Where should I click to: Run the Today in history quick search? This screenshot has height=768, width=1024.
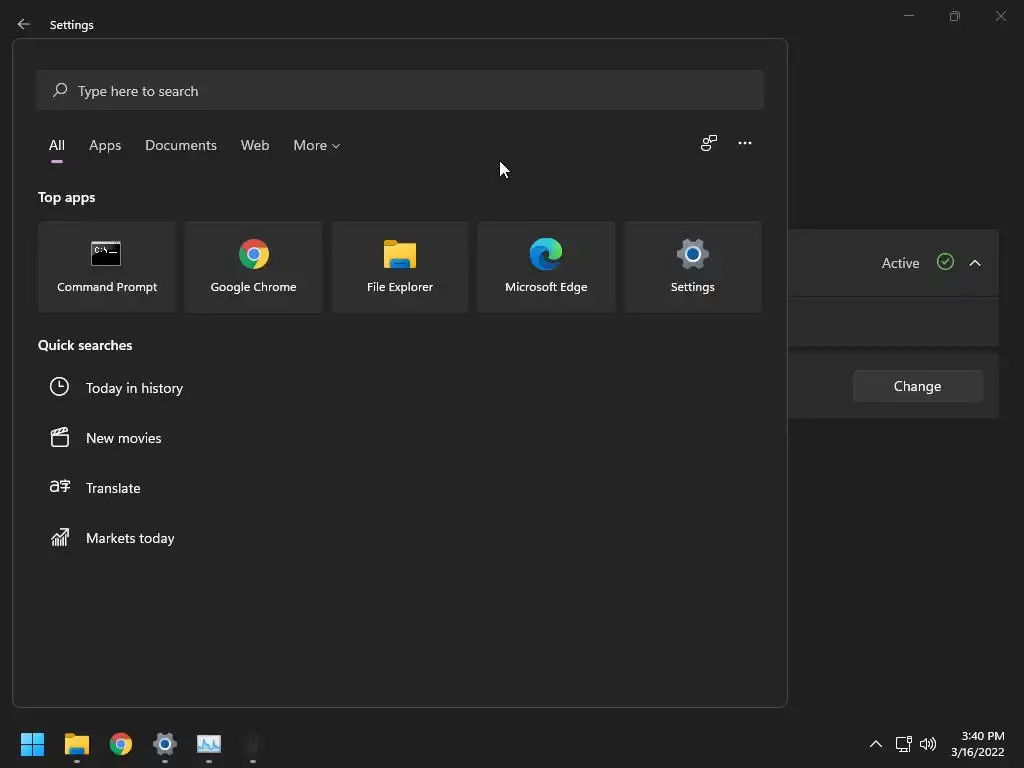[135, 388]
